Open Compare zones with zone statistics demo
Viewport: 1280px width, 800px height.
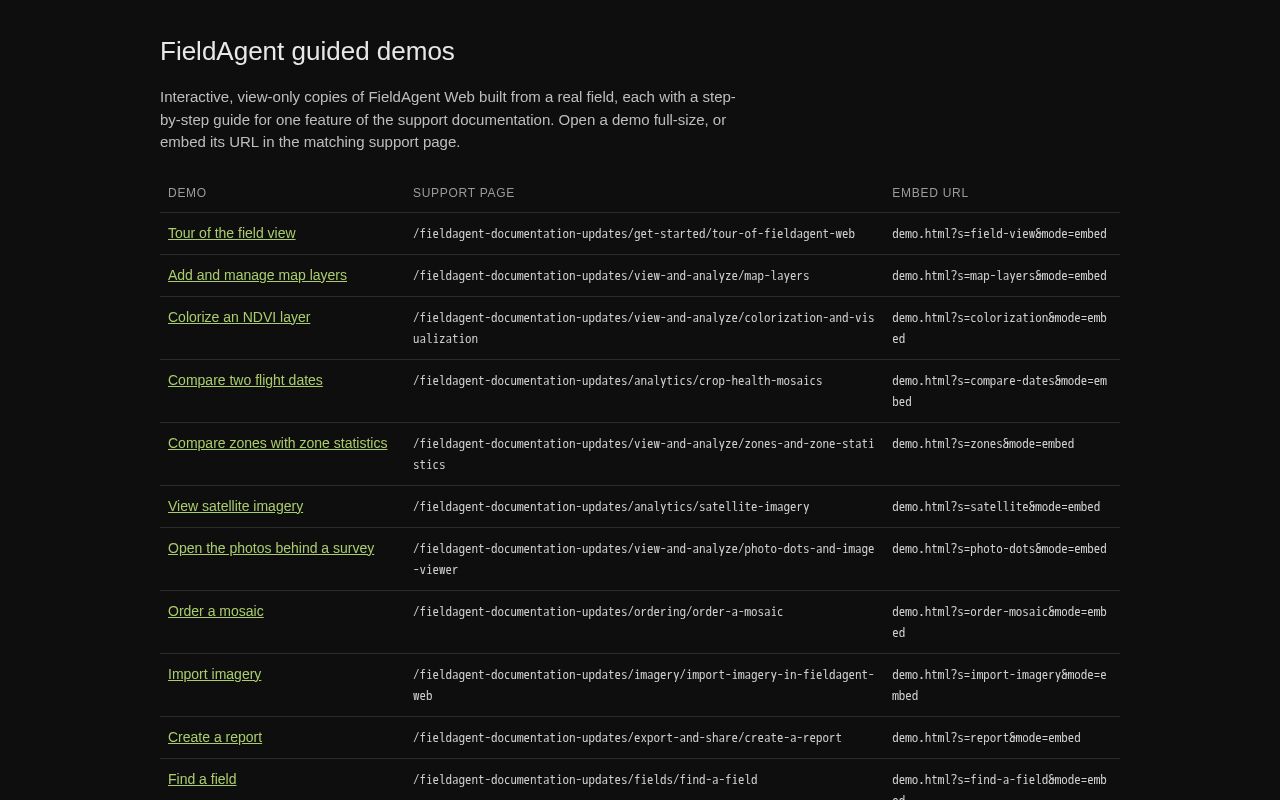(x=277, y=443)
